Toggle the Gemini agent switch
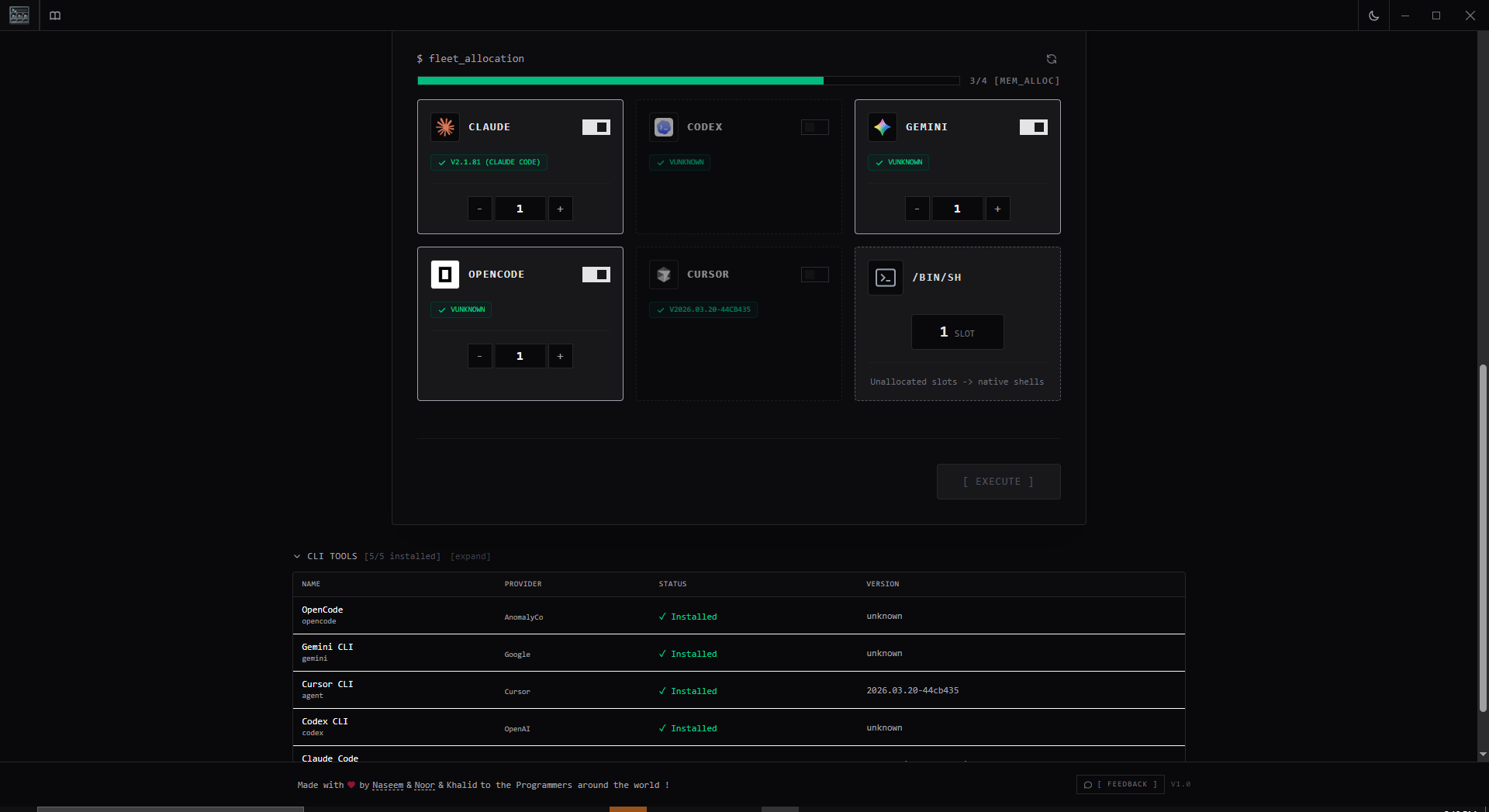The height and width of the screenshot is (812, 1489). click(x=1034, y=127)
